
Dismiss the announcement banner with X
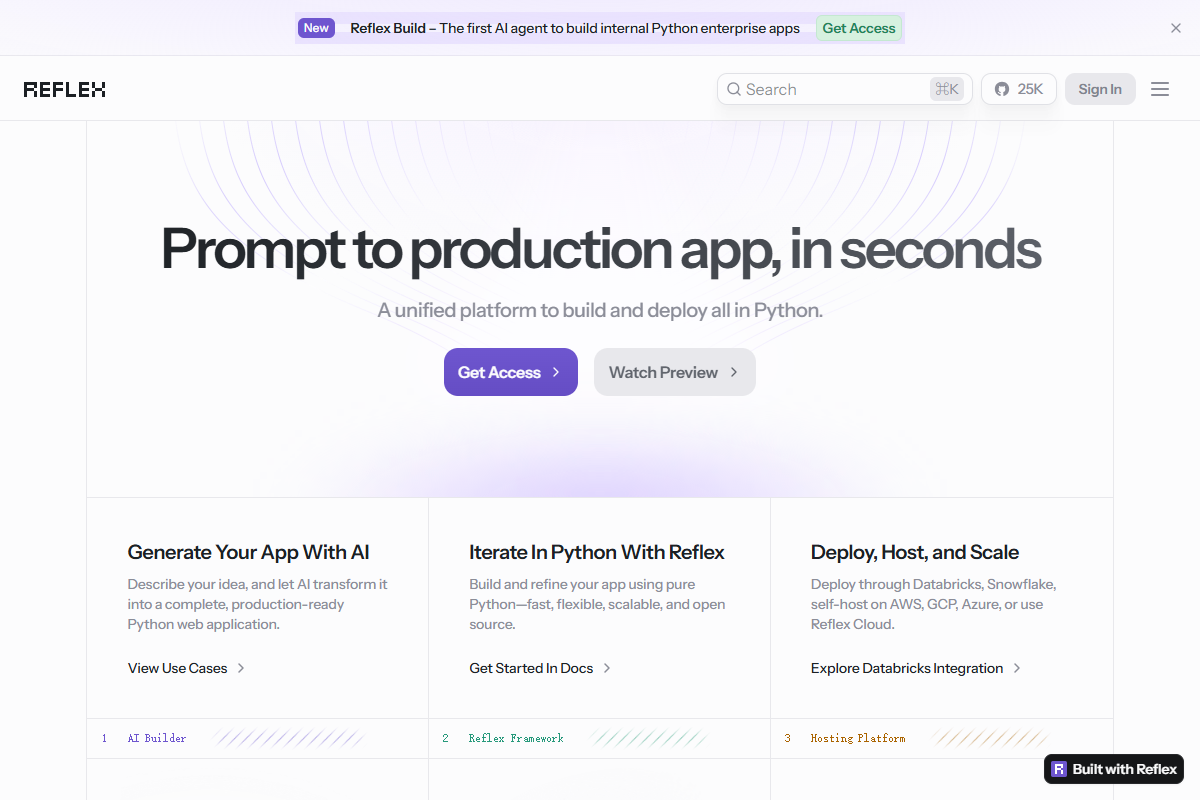pyautogui.click(x=1176, y=28)
